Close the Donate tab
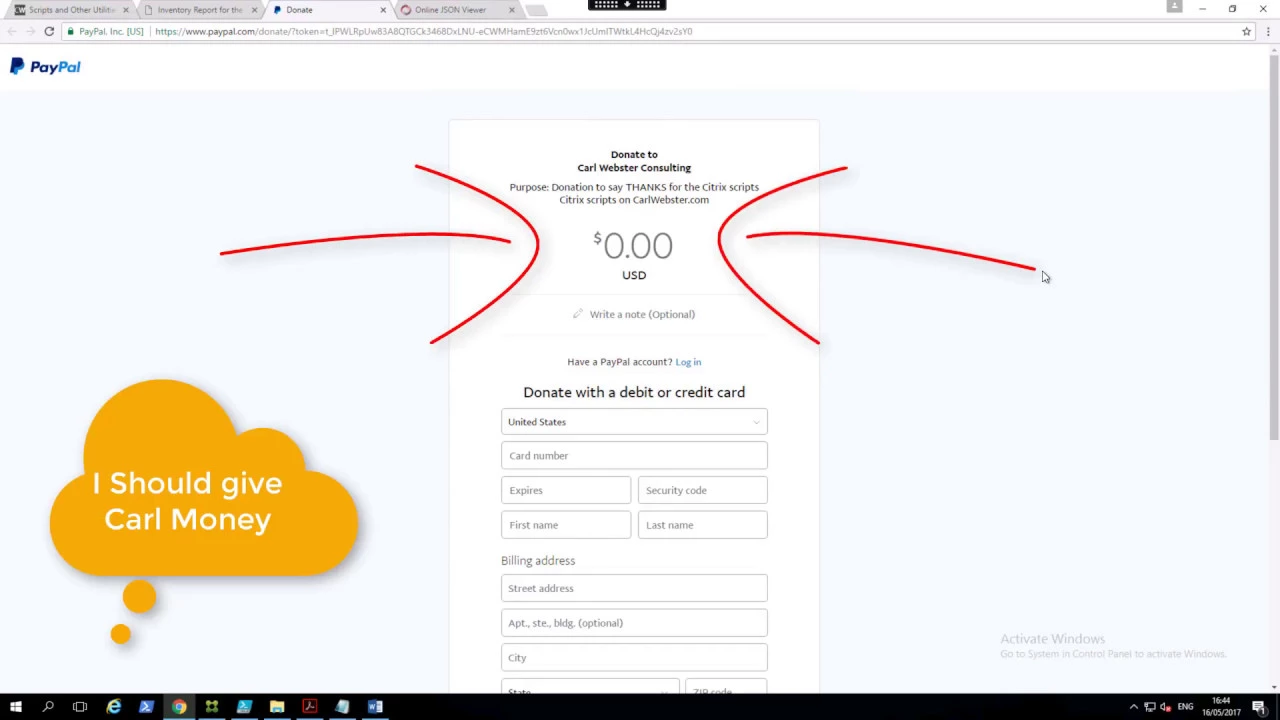The image size is (1280, 720). tap(382, 10)
